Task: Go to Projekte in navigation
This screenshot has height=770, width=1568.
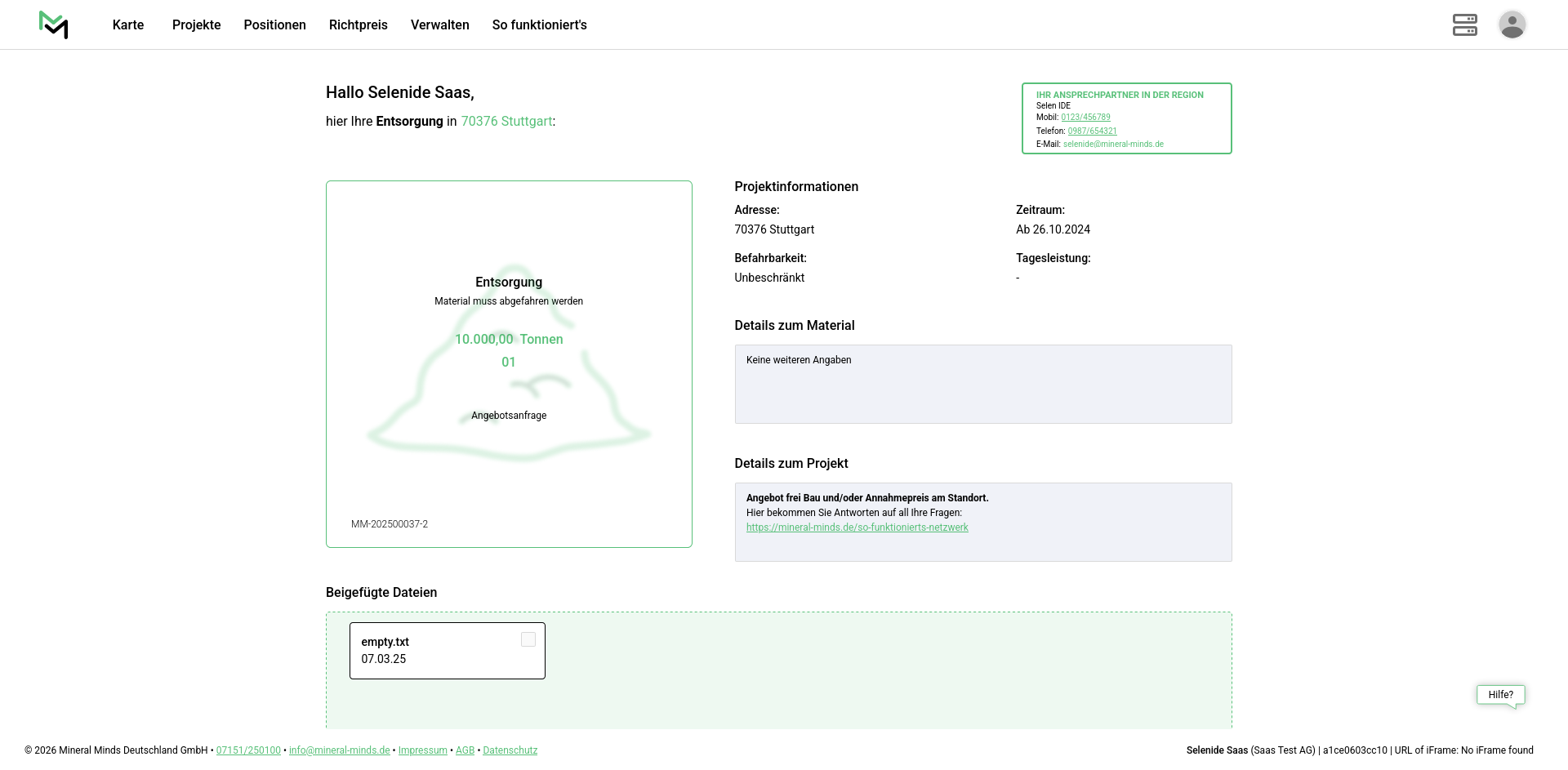Action: tap(196, 25)
